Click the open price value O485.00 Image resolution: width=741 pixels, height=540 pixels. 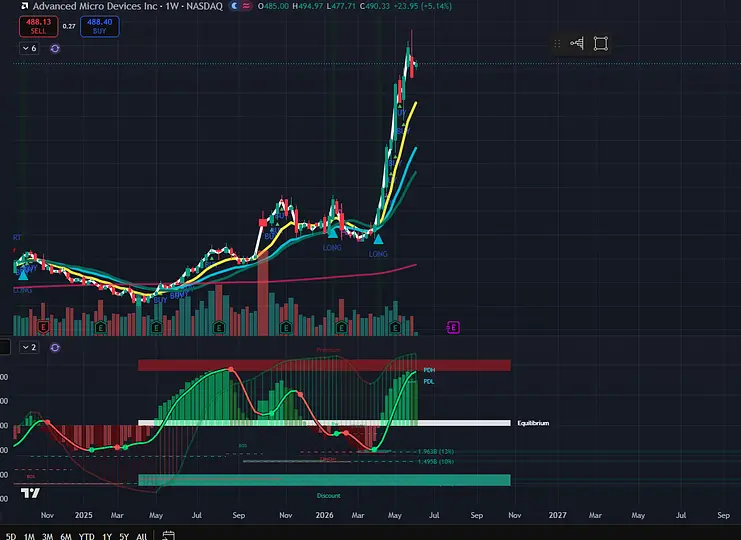(274, 6)
